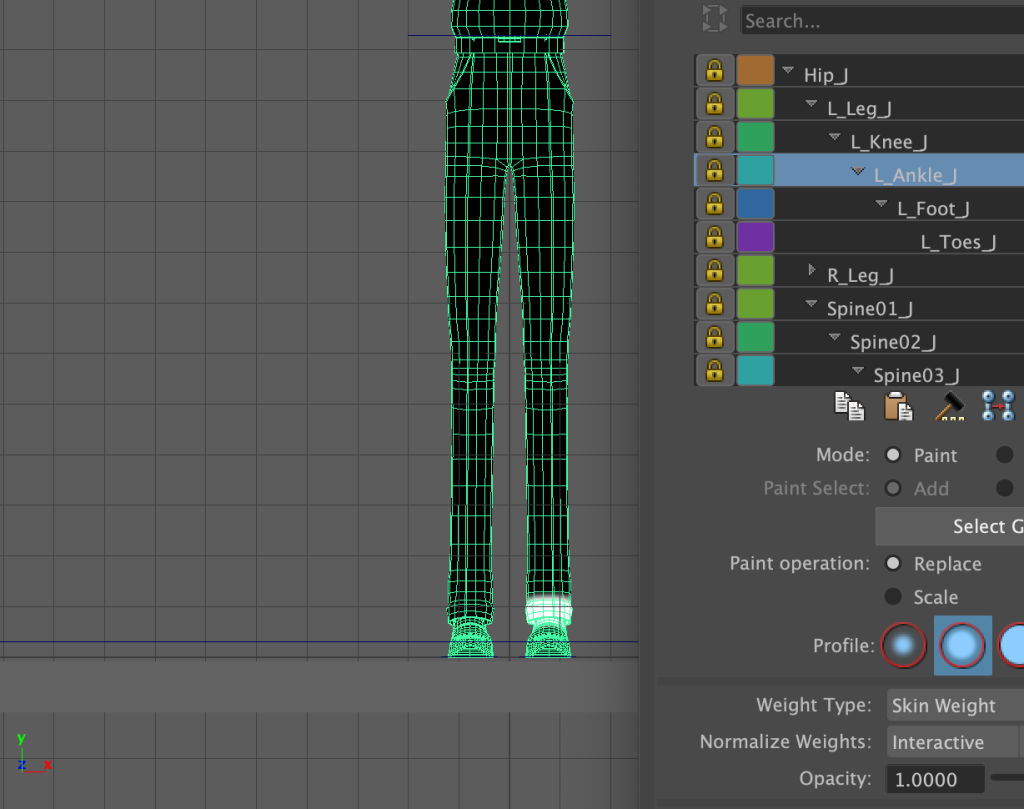The image size is (1024, 809).
Task: Select the Gaussian brush profile
Action: pos(904,645)
